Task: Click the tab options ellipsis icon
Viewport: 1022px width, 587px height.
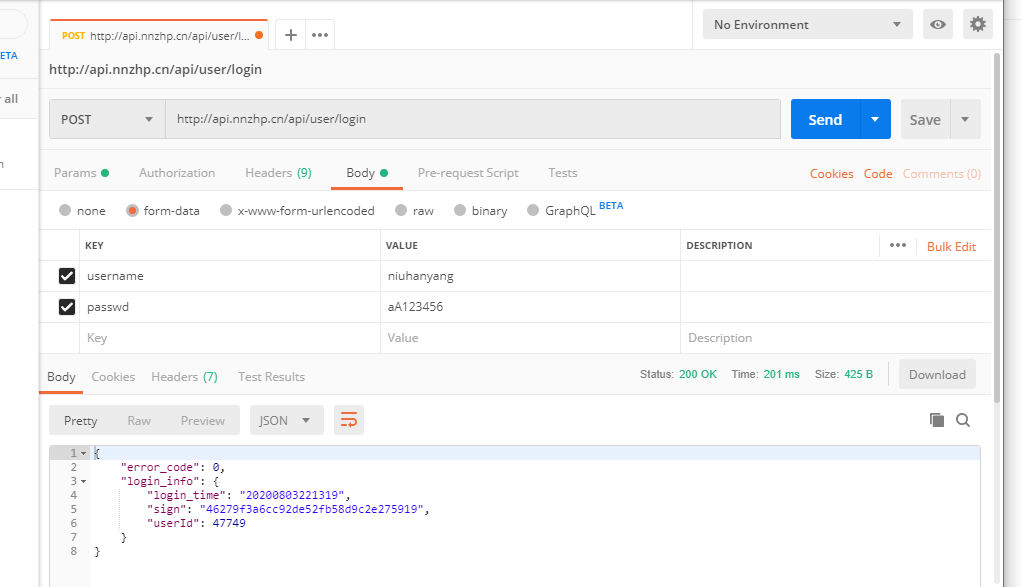Action: (x=320, y=35)
